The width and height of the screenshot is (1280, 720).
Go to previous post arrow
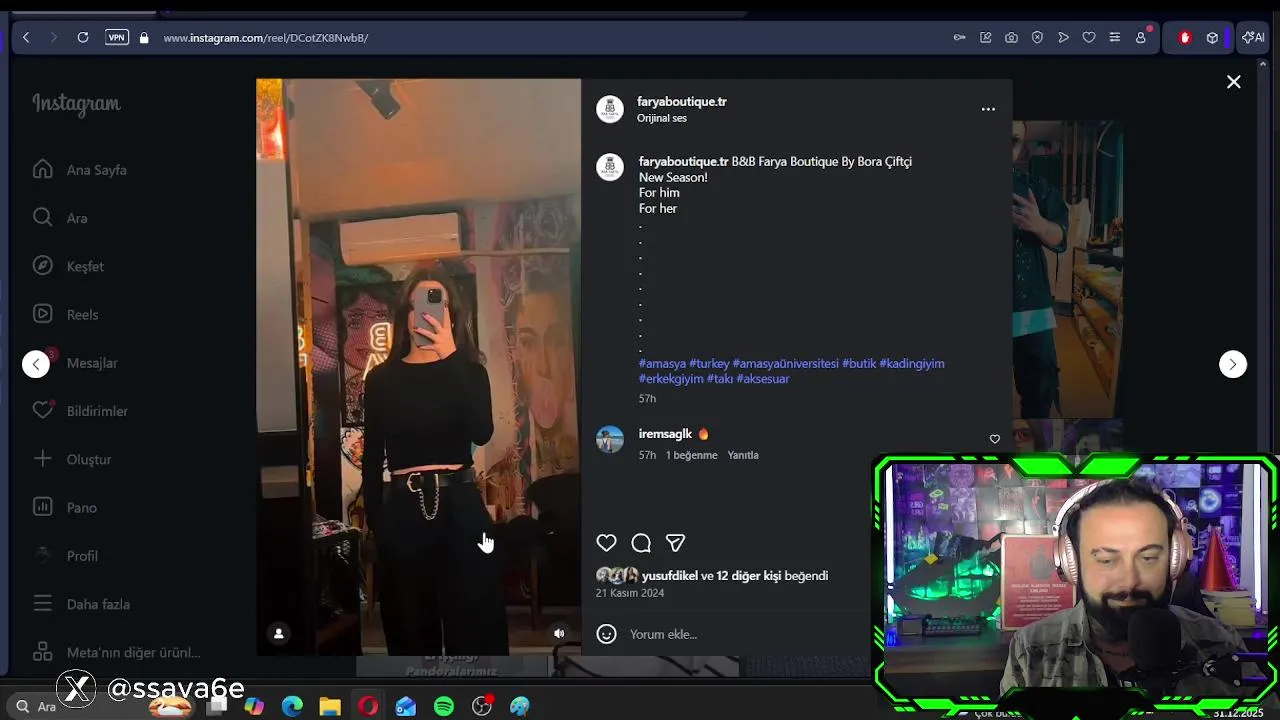pos(36,364)
